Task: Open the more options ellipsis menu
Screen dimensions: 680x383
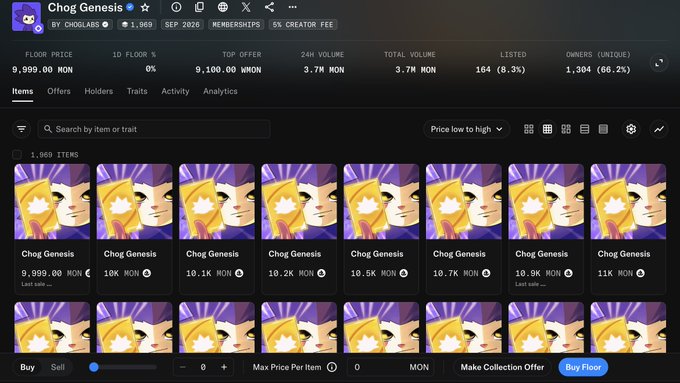Action: tap(293, 7)
